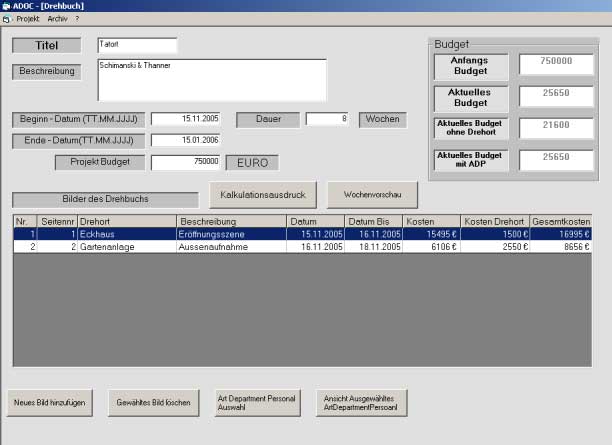
Task: Open the Archiv menu
Action: pyautogui.click(x=57, y=19)
